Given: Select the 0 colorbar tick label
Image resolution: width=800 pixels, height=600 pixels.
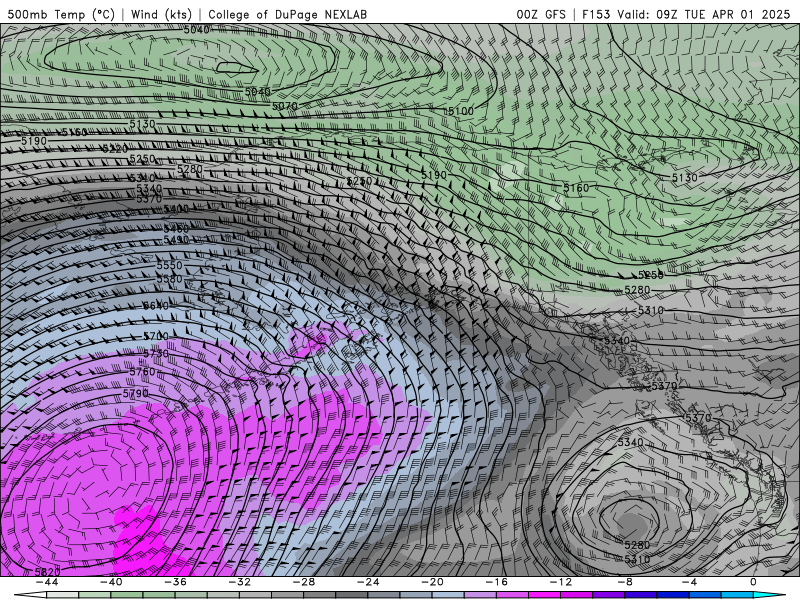Looking at the screenshot, I should click(x=754, y=582).
